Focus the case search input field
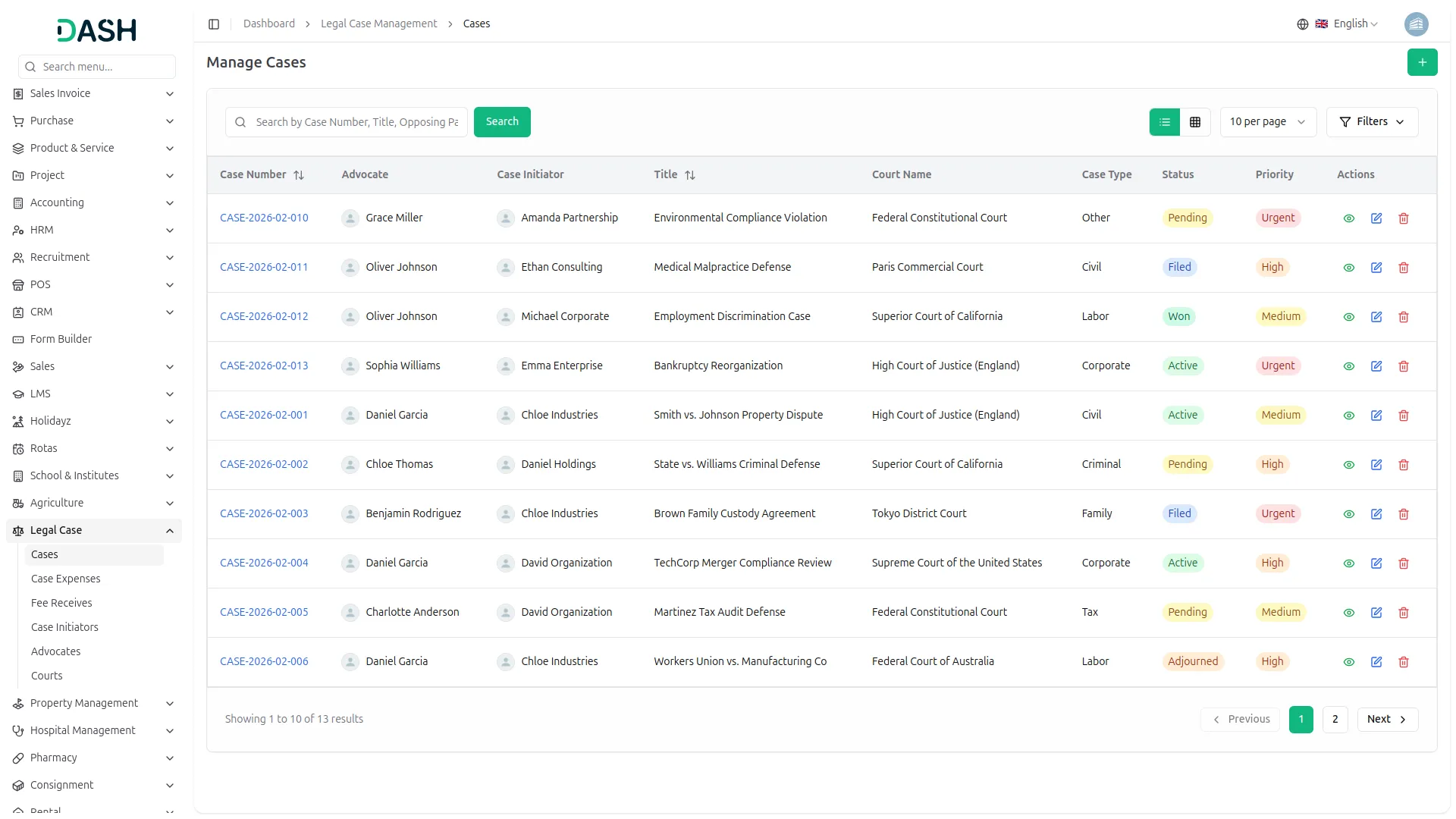 347,122
